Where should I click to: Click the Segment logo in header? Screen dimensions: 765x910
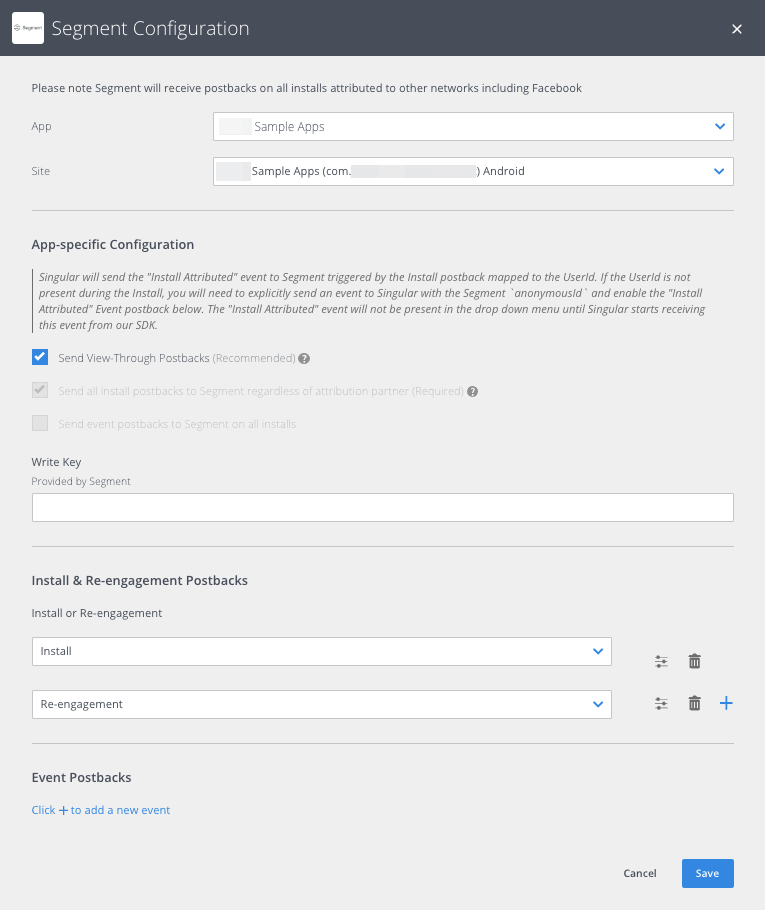pos(27,29)
